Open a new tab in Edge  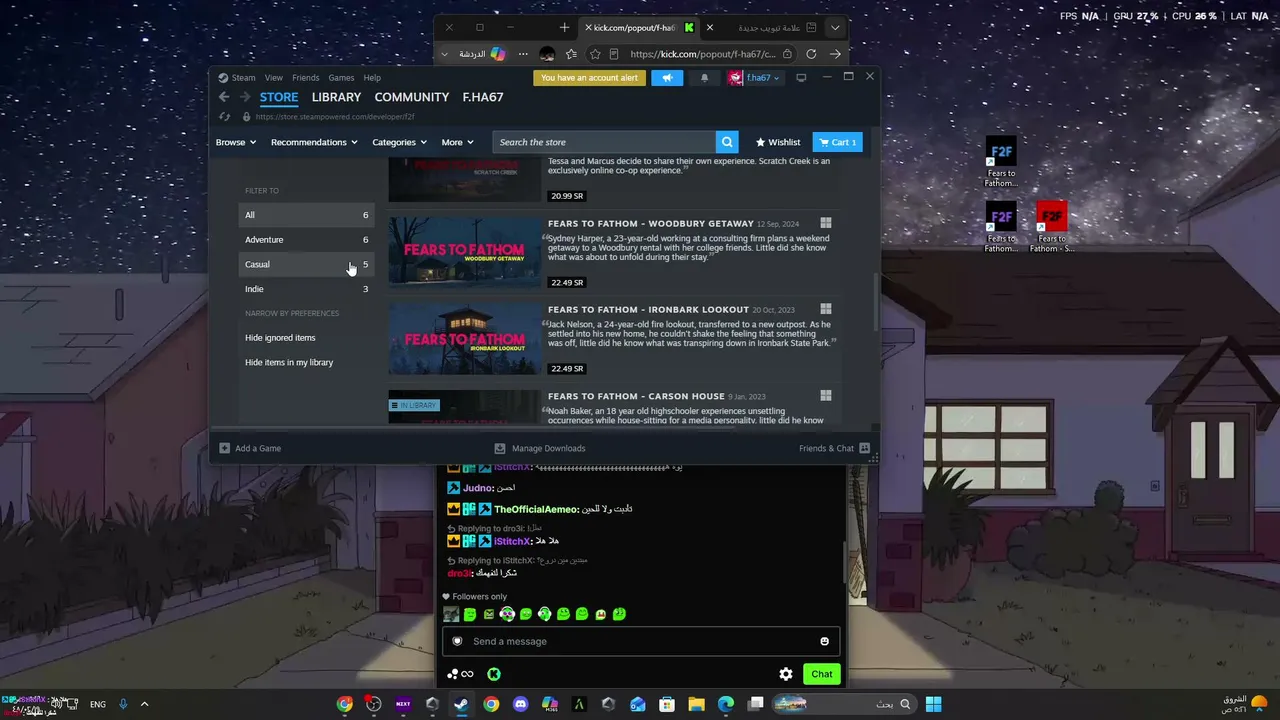tap(564, 28)
